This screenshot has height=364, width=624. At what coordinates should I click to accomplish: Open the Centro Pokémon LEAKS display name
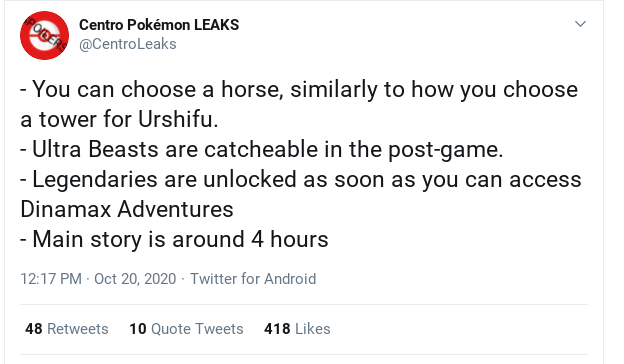[x=159, y=25]
